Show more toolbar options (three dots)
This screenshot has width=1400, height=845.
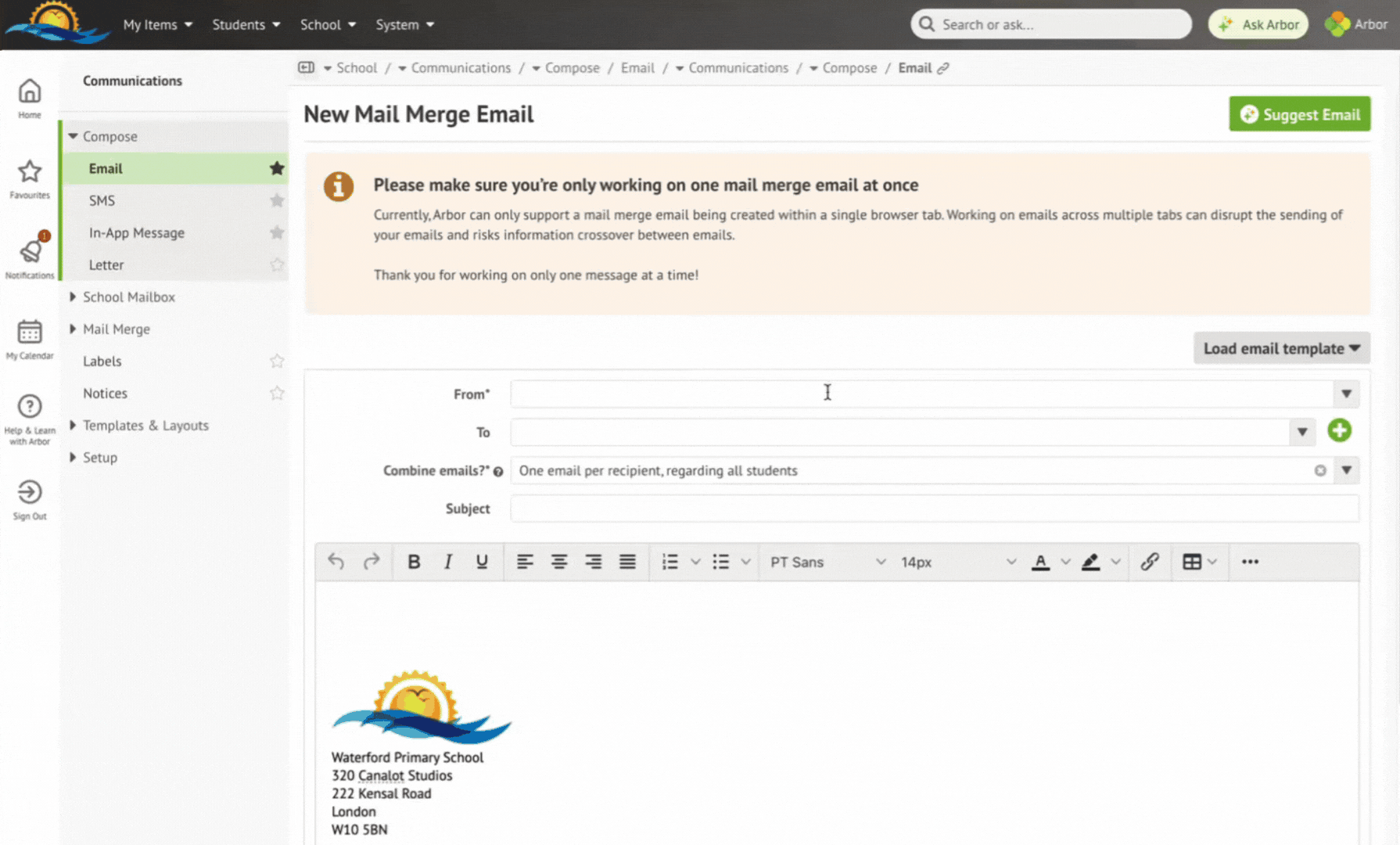point(1250,562)
